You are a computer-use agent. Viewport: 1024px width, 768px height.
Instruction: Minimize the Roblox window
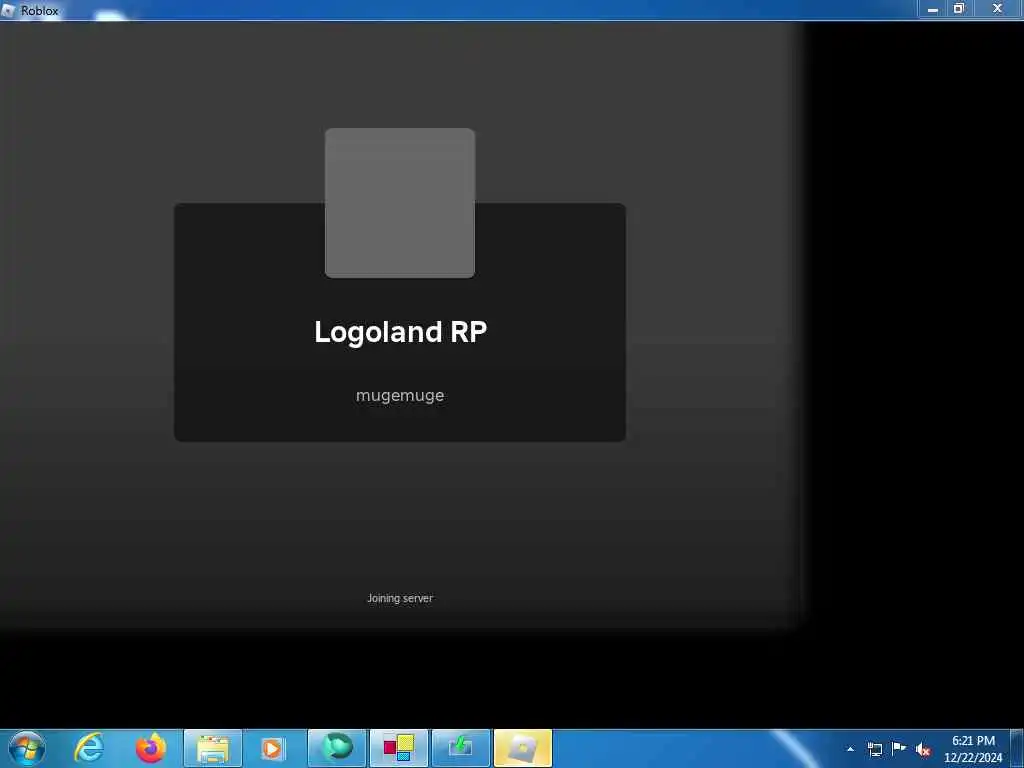(933, 8)
